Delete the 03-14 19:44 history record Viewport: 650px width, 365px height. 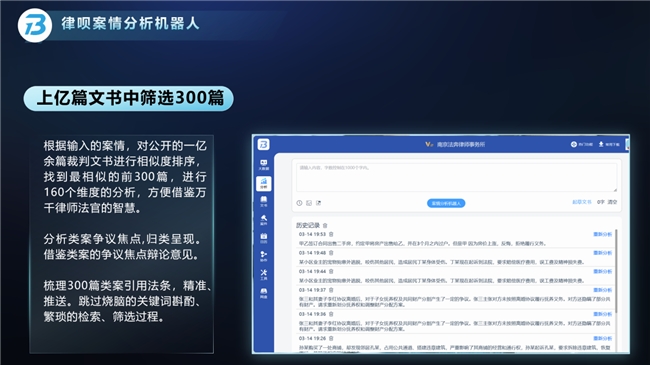tap(331, 271)
